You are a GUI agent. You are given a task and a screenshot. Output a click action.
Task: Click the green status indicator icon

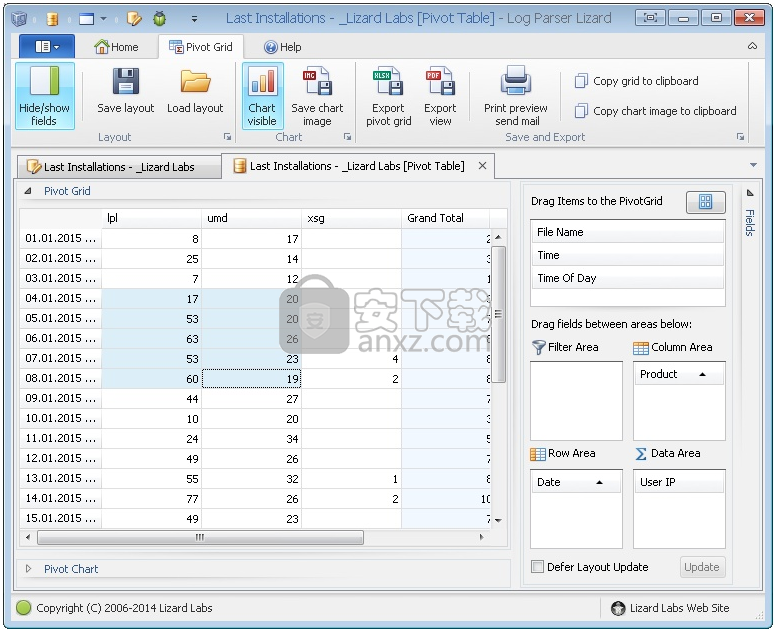(x=24, y=607)
